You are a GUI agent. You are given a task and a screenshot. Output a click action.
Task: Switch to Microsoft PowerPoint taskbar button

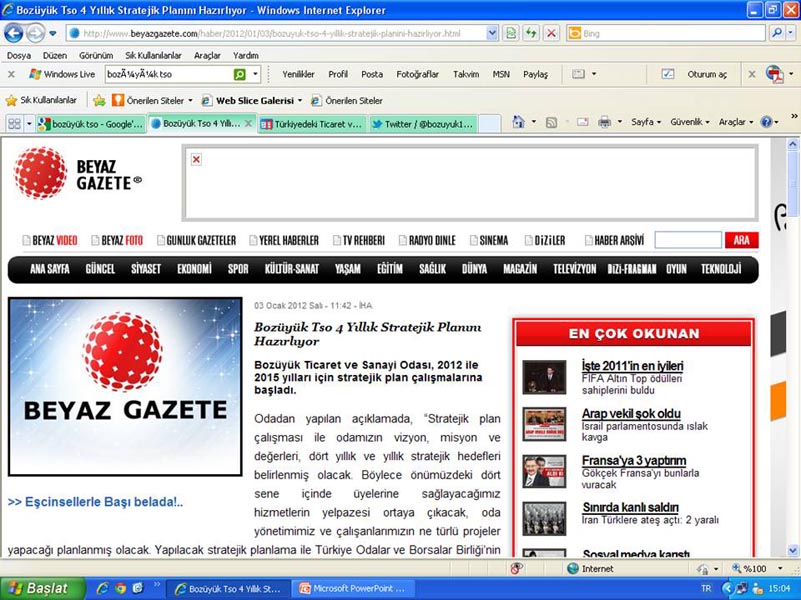(355, 588)
